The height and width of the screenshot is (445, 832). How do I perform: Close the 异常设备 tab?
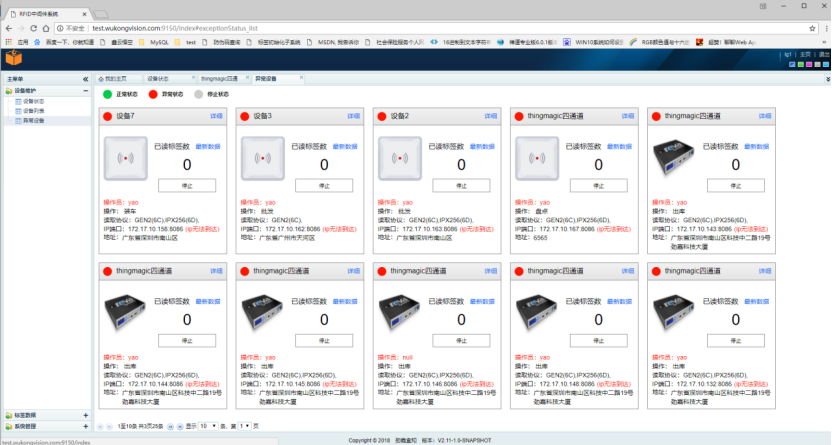(x=301, y=78)
